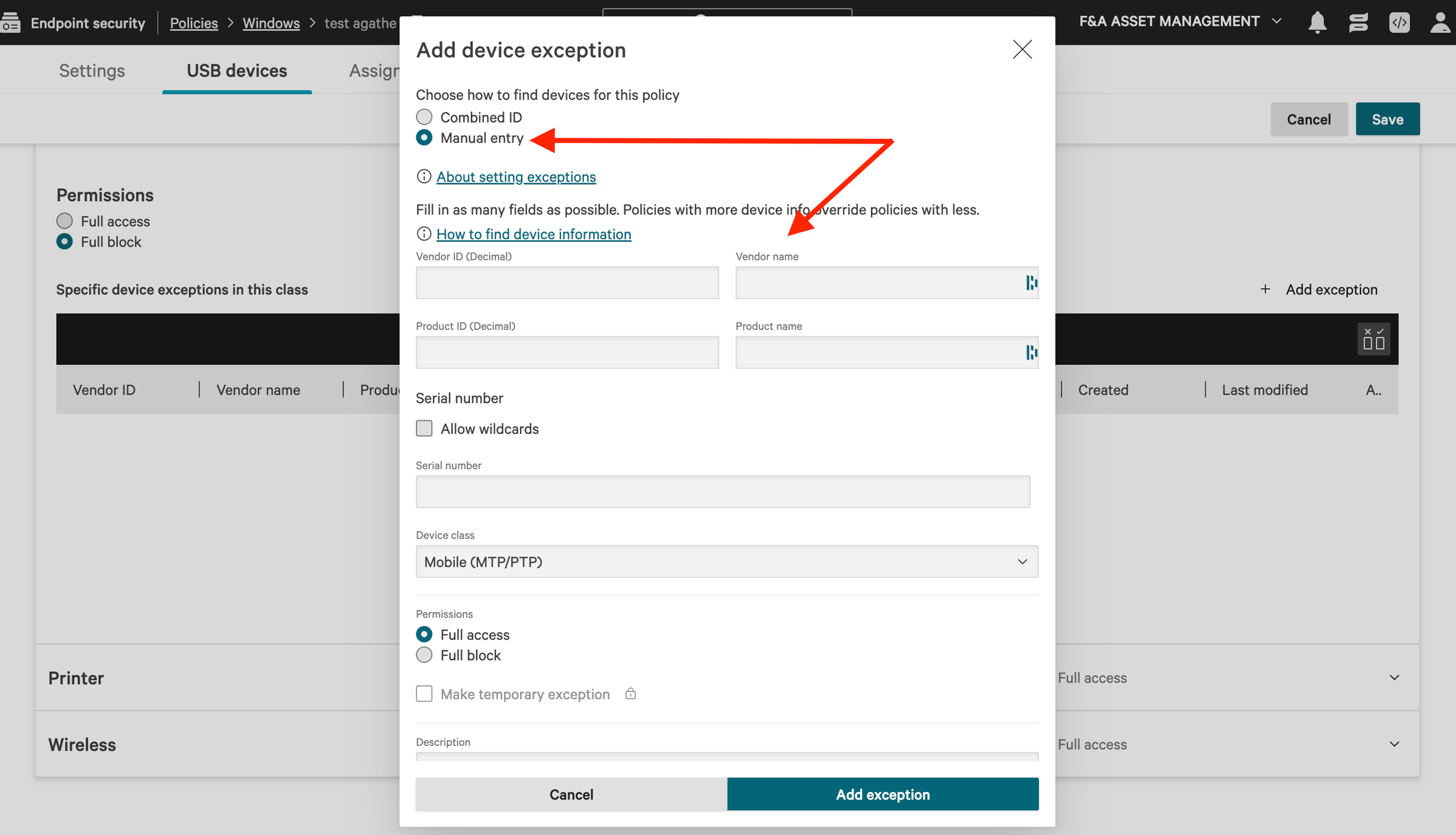Click the code API icon in header
The height and width of the screenshot is (835, 1456).
(1399, 22)
